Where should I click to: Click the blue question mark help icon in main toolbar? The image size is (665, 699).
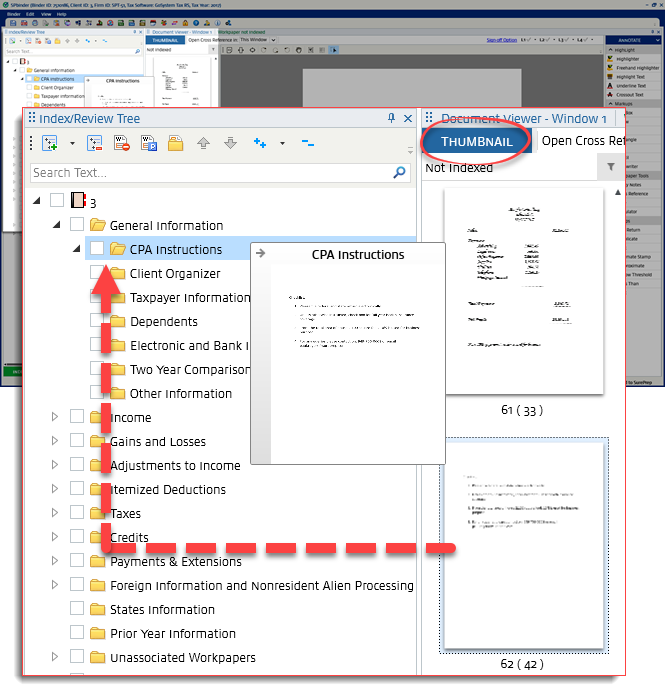tap(197, 23)
